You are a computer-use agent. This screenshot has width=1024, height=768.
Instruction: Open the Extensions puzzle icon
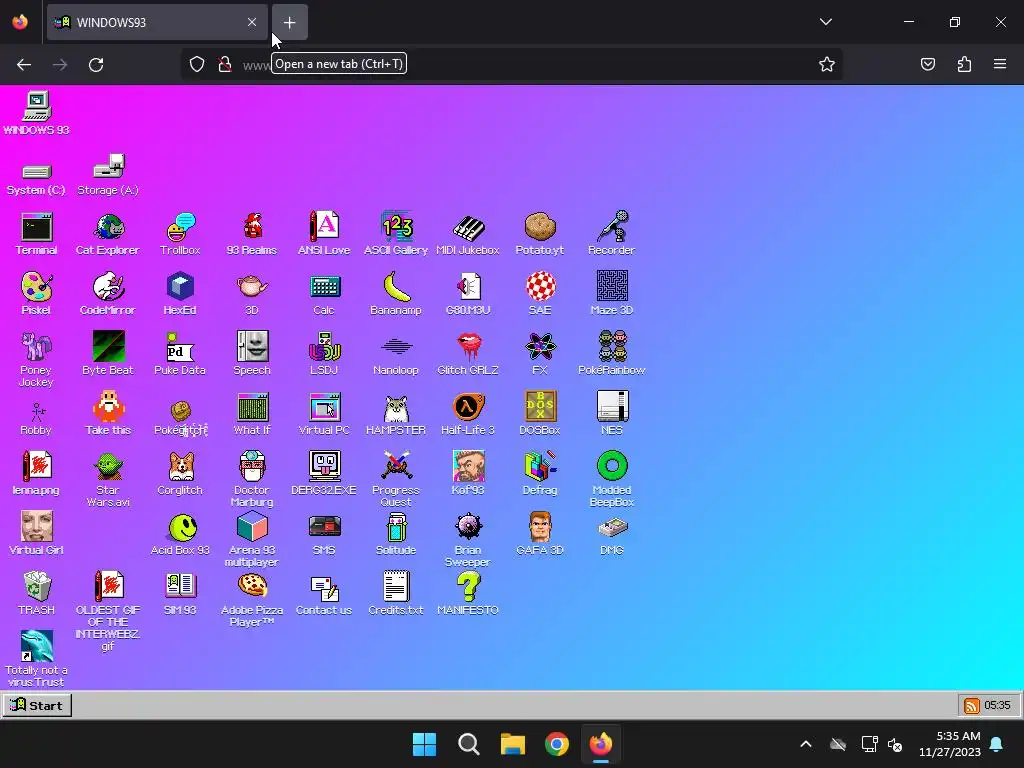pos(964,64)
